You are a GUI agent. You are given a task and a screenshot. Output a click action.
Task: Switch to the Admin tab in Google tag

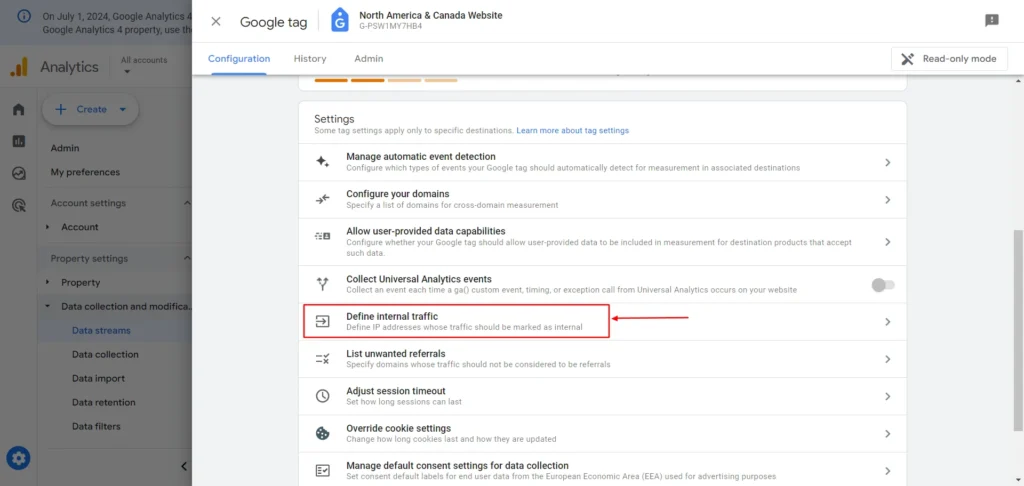pos(369,59)
